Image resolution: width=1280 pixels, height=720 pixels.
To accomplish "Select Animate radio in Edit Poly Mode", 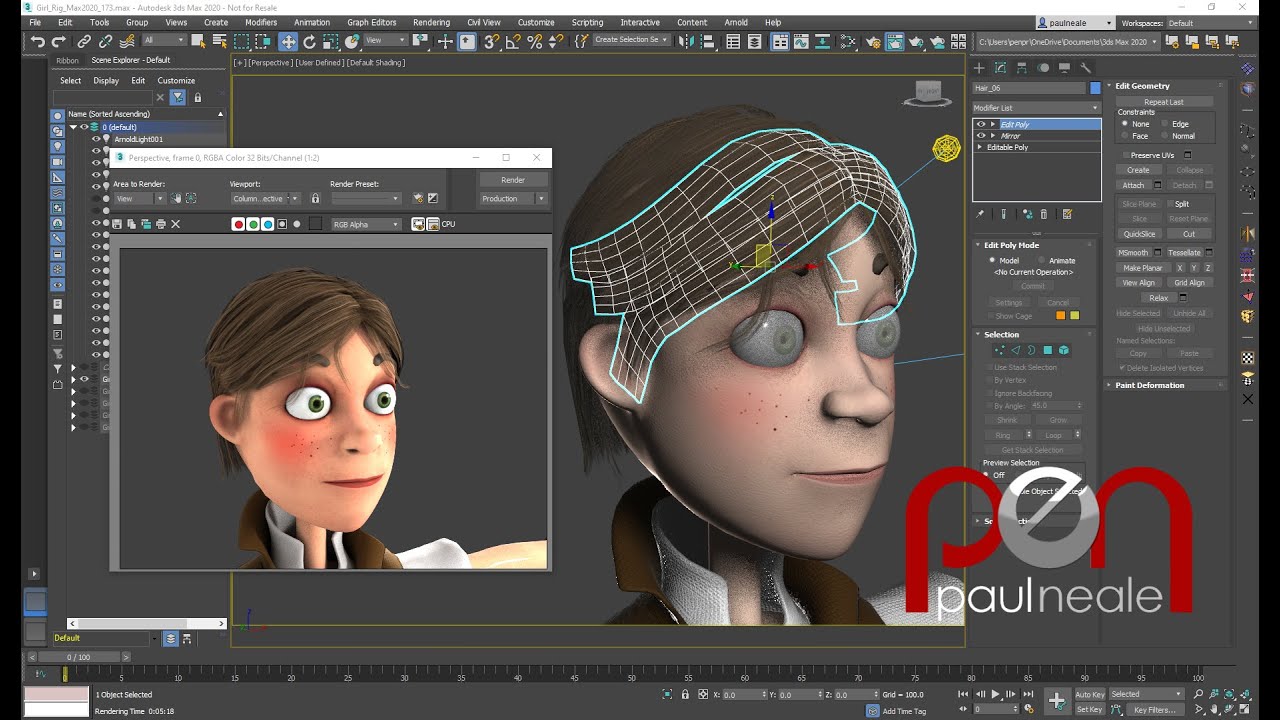I will click(1041, 260).
